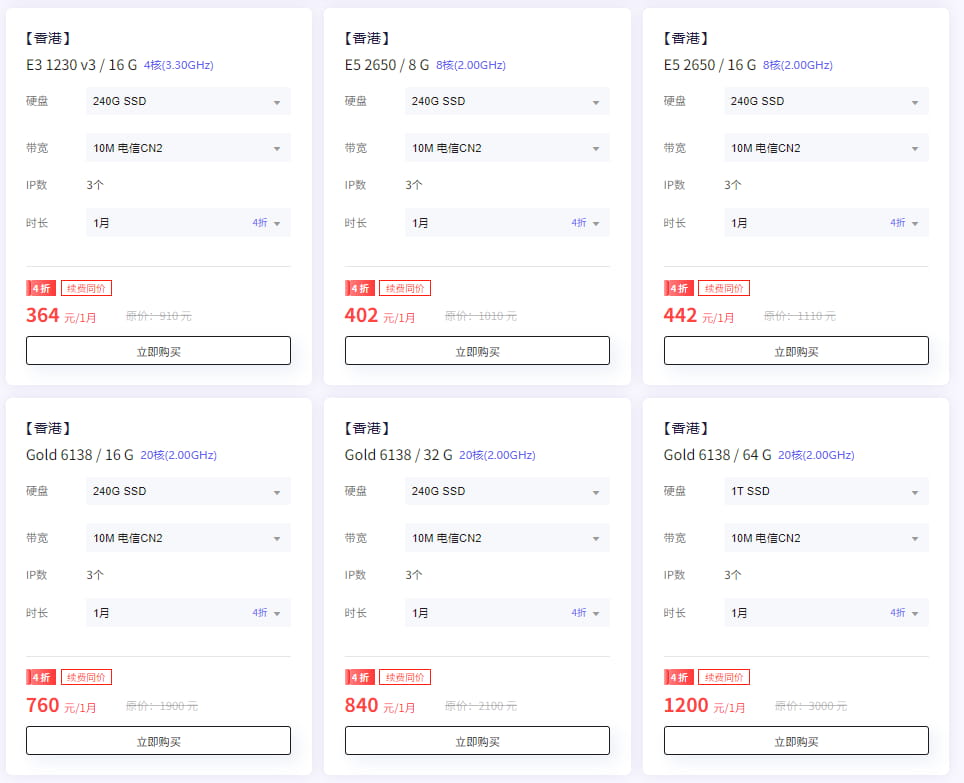Open the 1T SSD disk dropdown
The width and height of the screenshot is (964, 783).
pos(826,491)
